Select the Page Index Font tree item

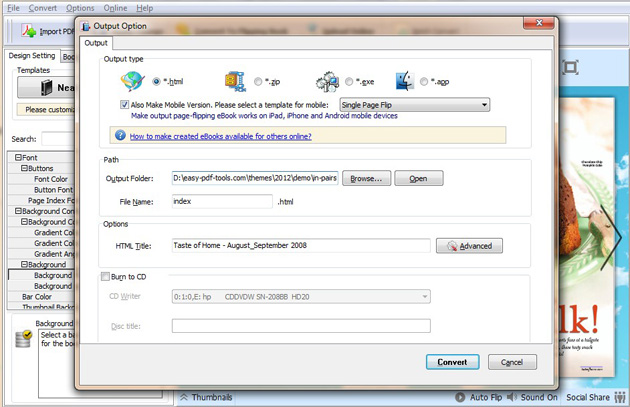point(51,200)
